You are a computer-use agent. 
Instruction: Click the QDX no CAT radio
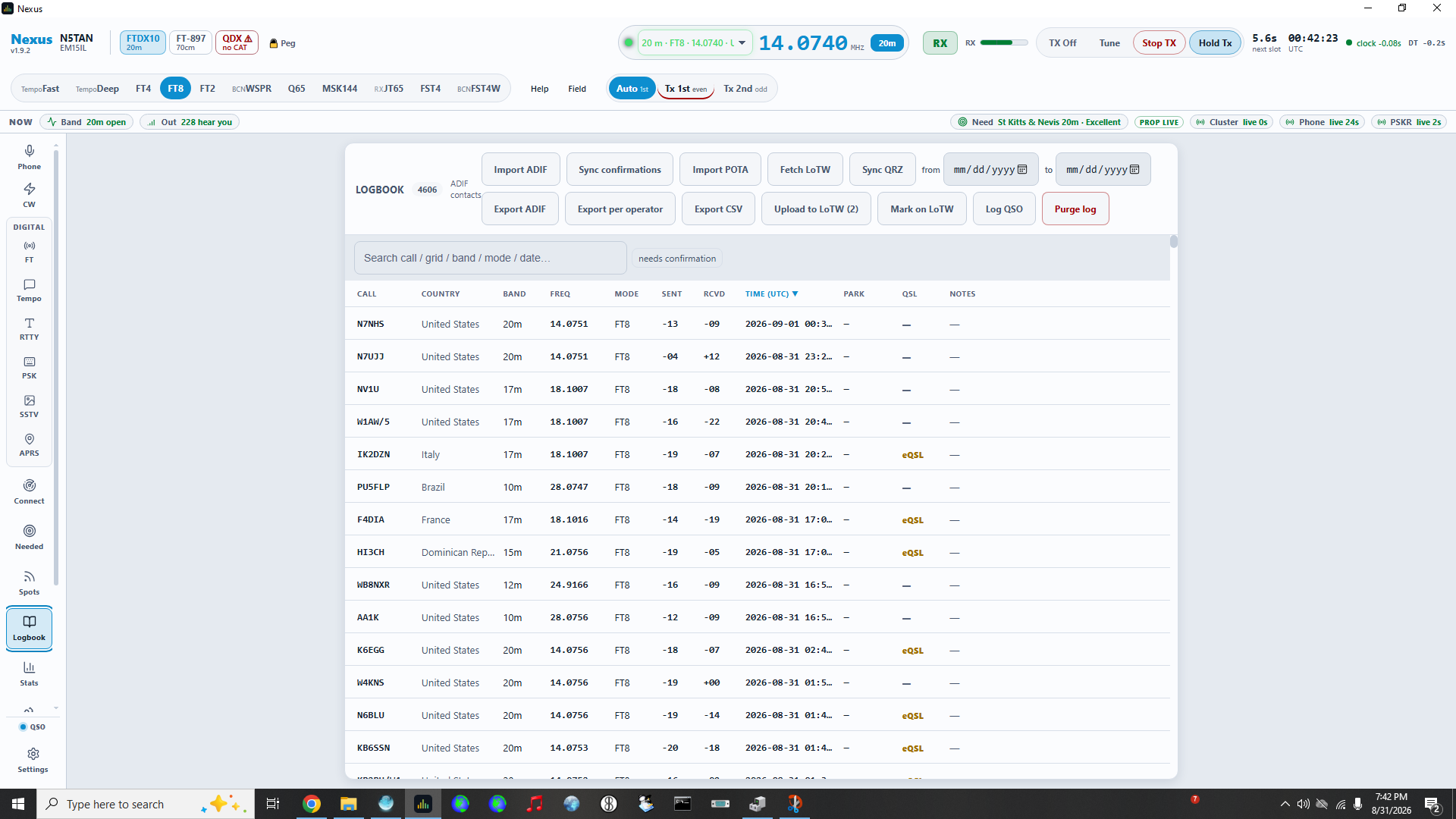237,42
